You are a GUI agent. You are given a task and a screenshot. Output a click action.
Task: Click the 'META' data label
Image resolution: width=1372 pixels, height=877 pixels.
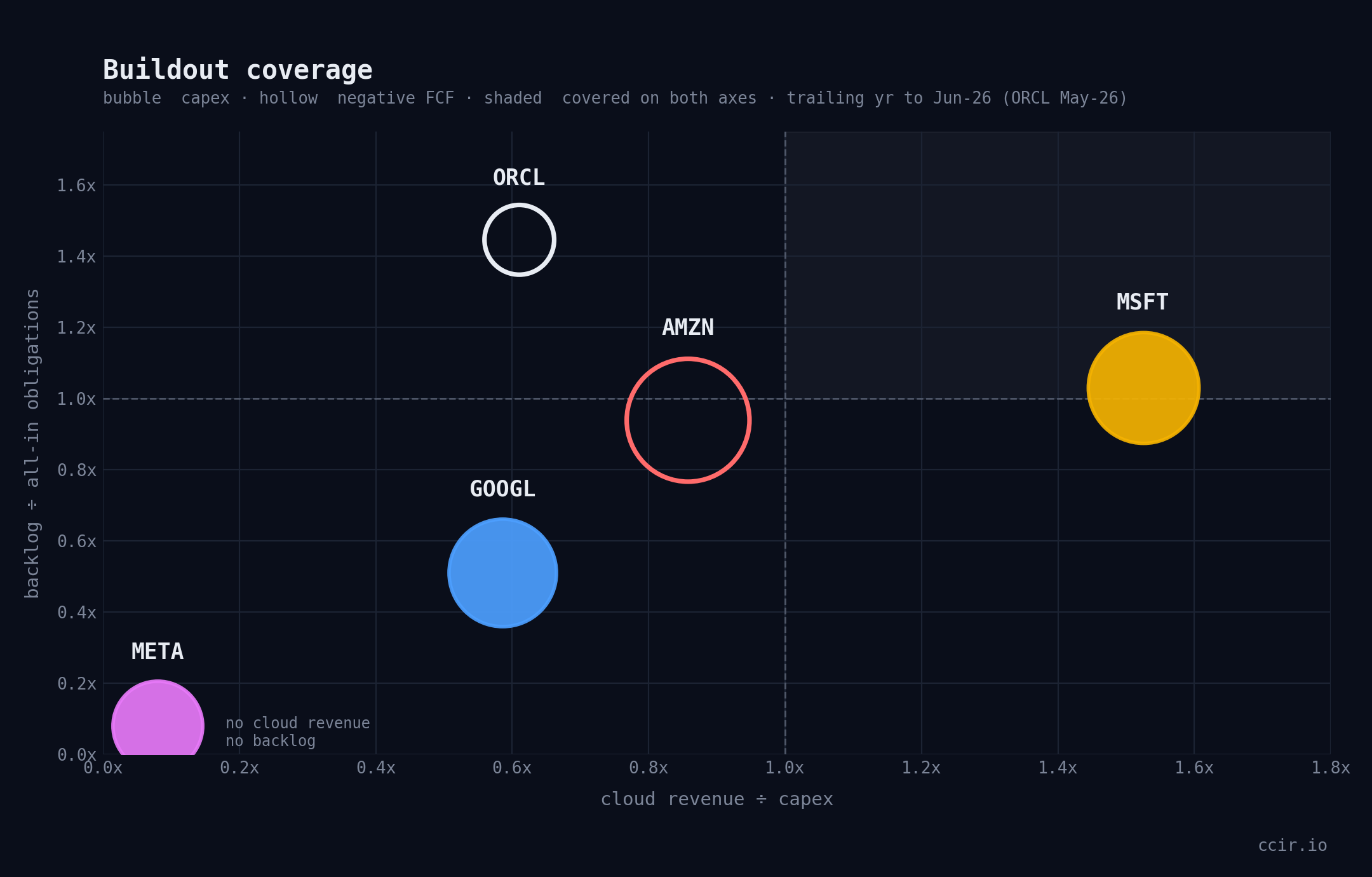coord(158,651)
